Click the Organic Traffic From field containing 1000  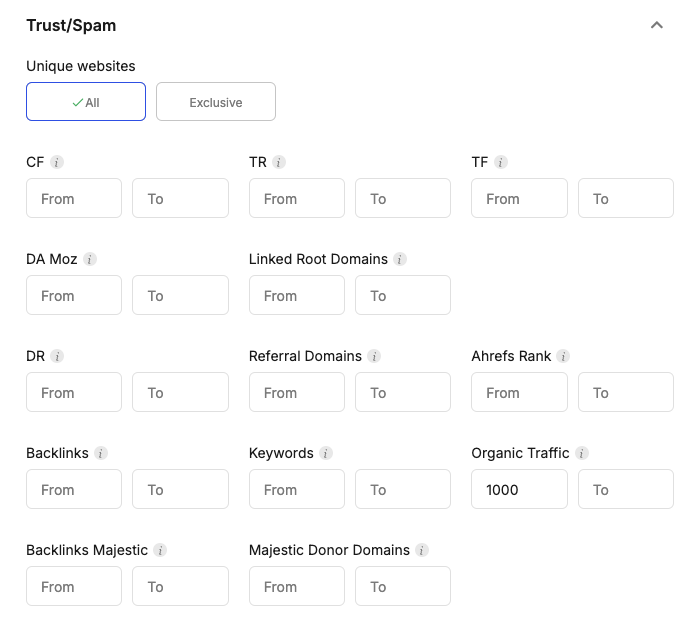tap(519, 490)
